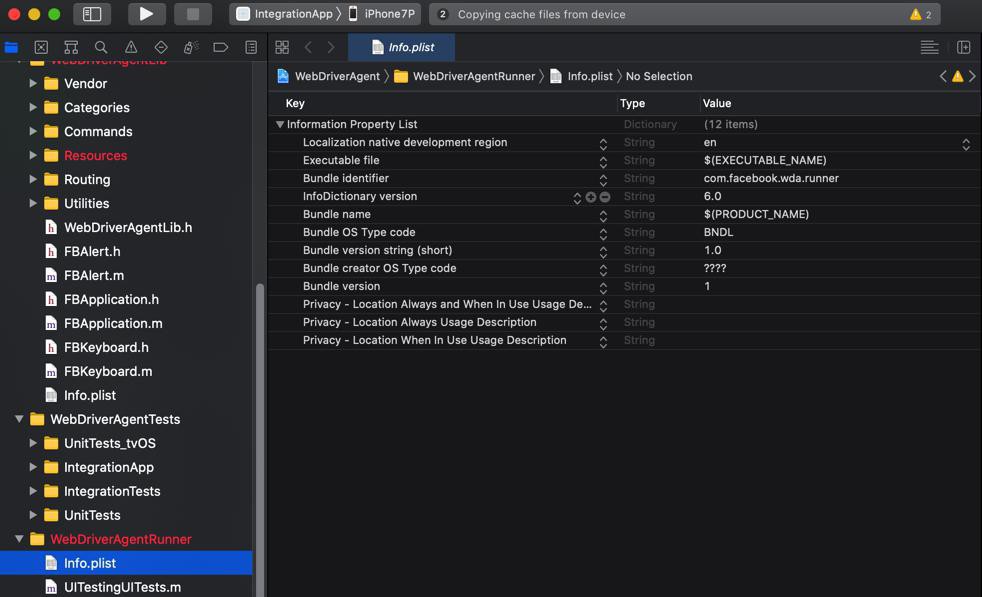
Task: Open value popup for development region
Action: pyautogui.click(x=966, y=144)
